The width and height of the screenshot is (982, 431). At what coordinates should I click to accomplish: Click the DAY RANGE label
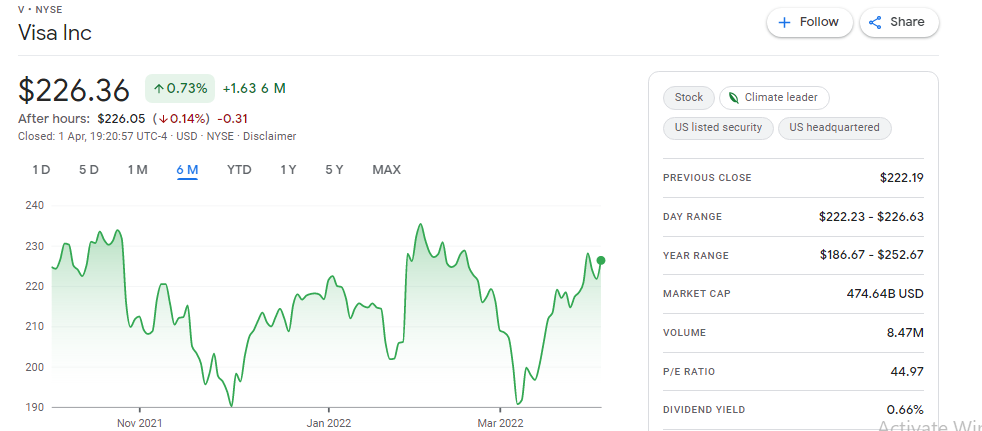click(693, 217)
